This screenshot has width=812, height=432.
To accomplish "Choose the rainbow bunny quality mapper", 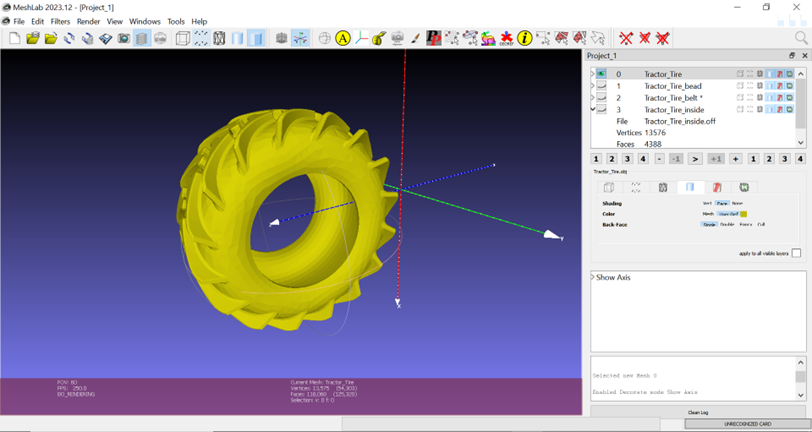I will tap(488, 38).
